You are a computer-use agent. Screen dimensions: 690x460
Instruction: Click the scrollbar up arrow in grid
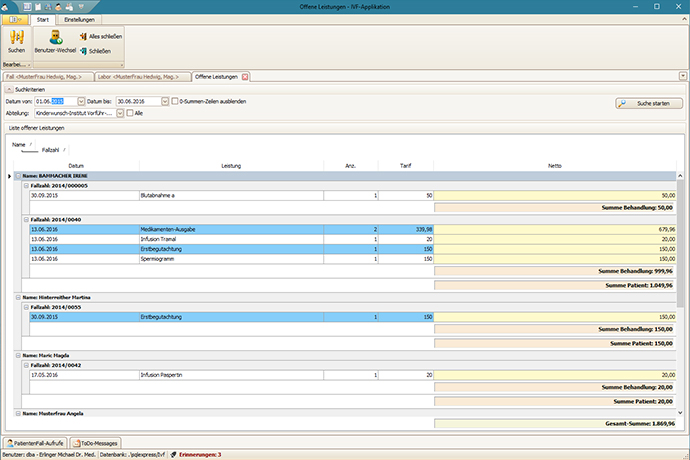coord(680,176)
